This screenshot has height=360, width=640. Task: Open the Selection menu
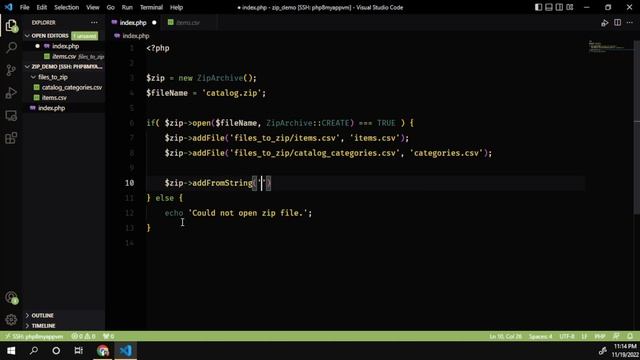tap(67, 7)
